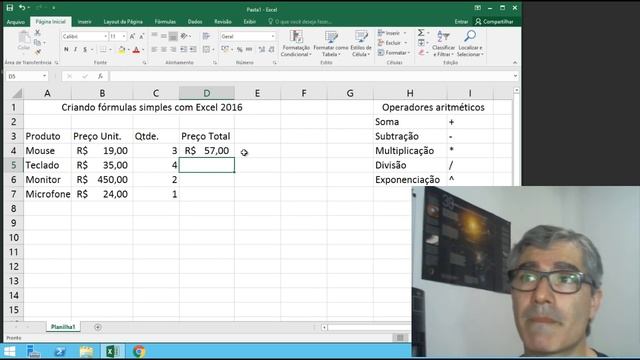Decrease font size with smaller A
The image size is (640, 360).
pyautogui.click(x=141, y=36)
